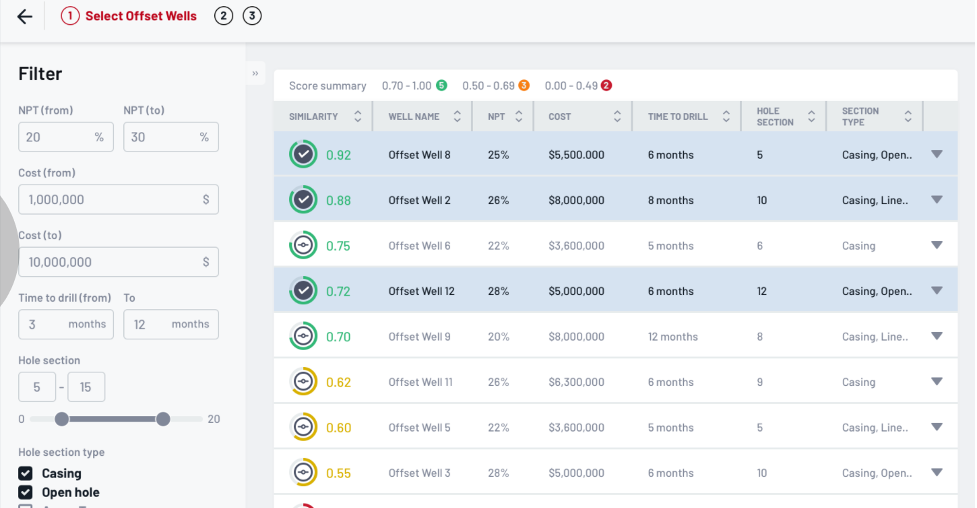Click the Offset Well 9 name
Screen dimensions: 977x508
(419, 337)
